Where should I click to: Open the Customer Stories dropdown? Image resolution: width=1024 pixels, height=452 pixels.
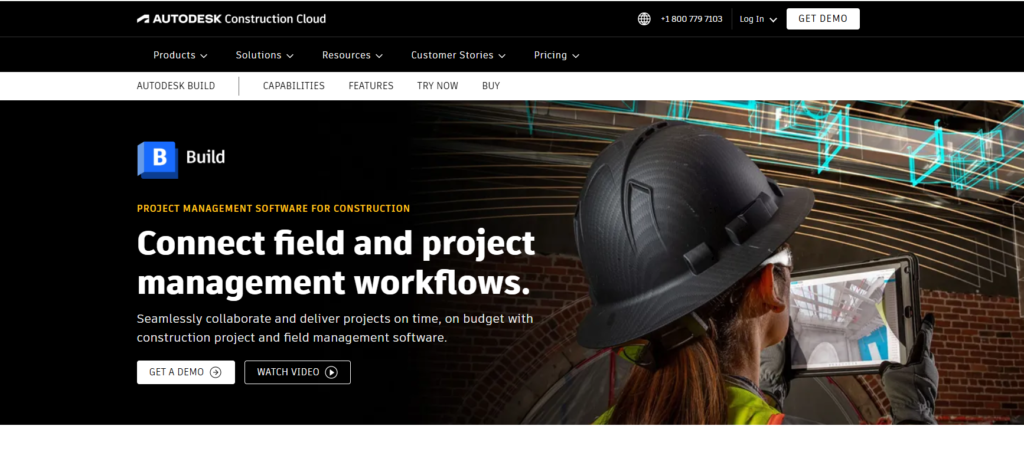tap(458, 55)
